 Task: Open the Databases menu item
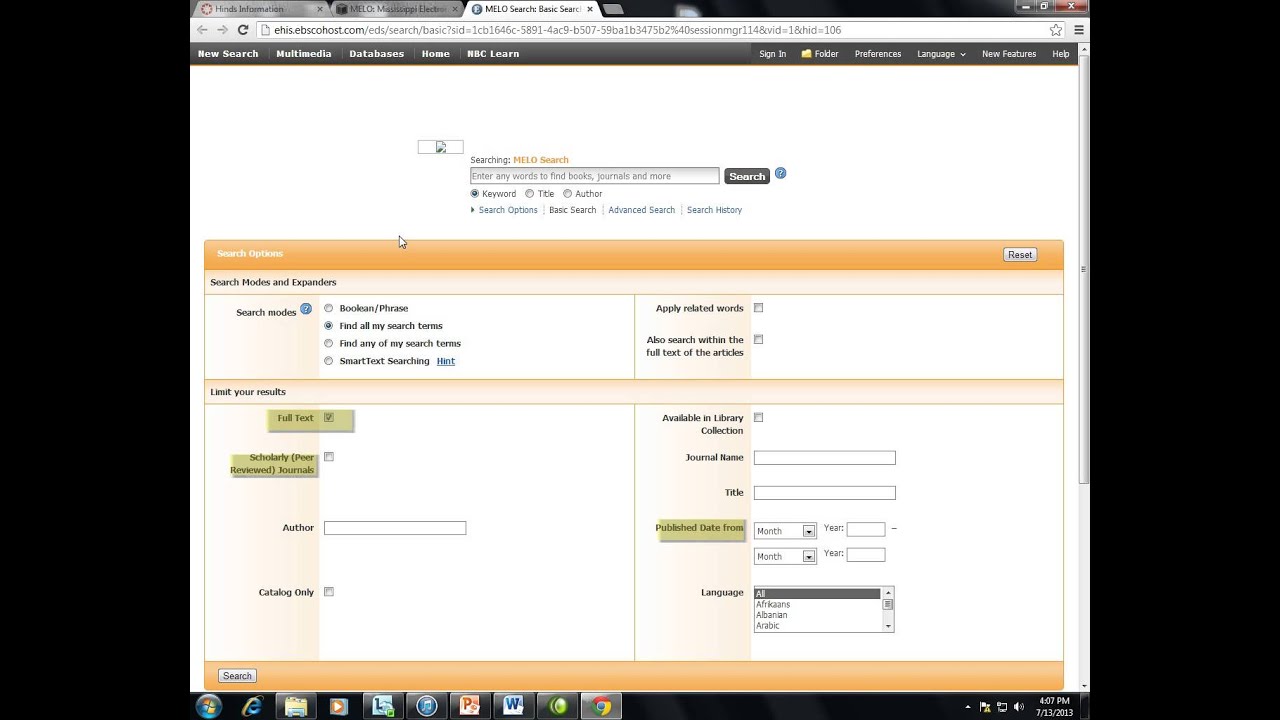(376, 54)
